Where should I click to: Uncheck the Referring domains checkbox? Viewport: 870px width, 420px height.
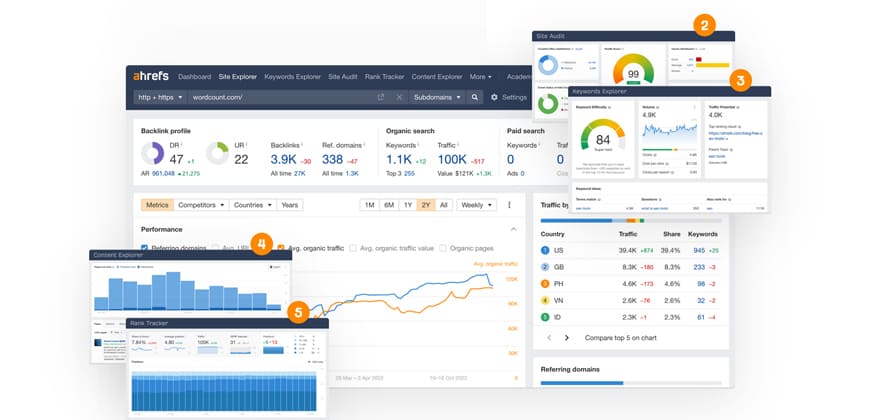click(144, 248)
